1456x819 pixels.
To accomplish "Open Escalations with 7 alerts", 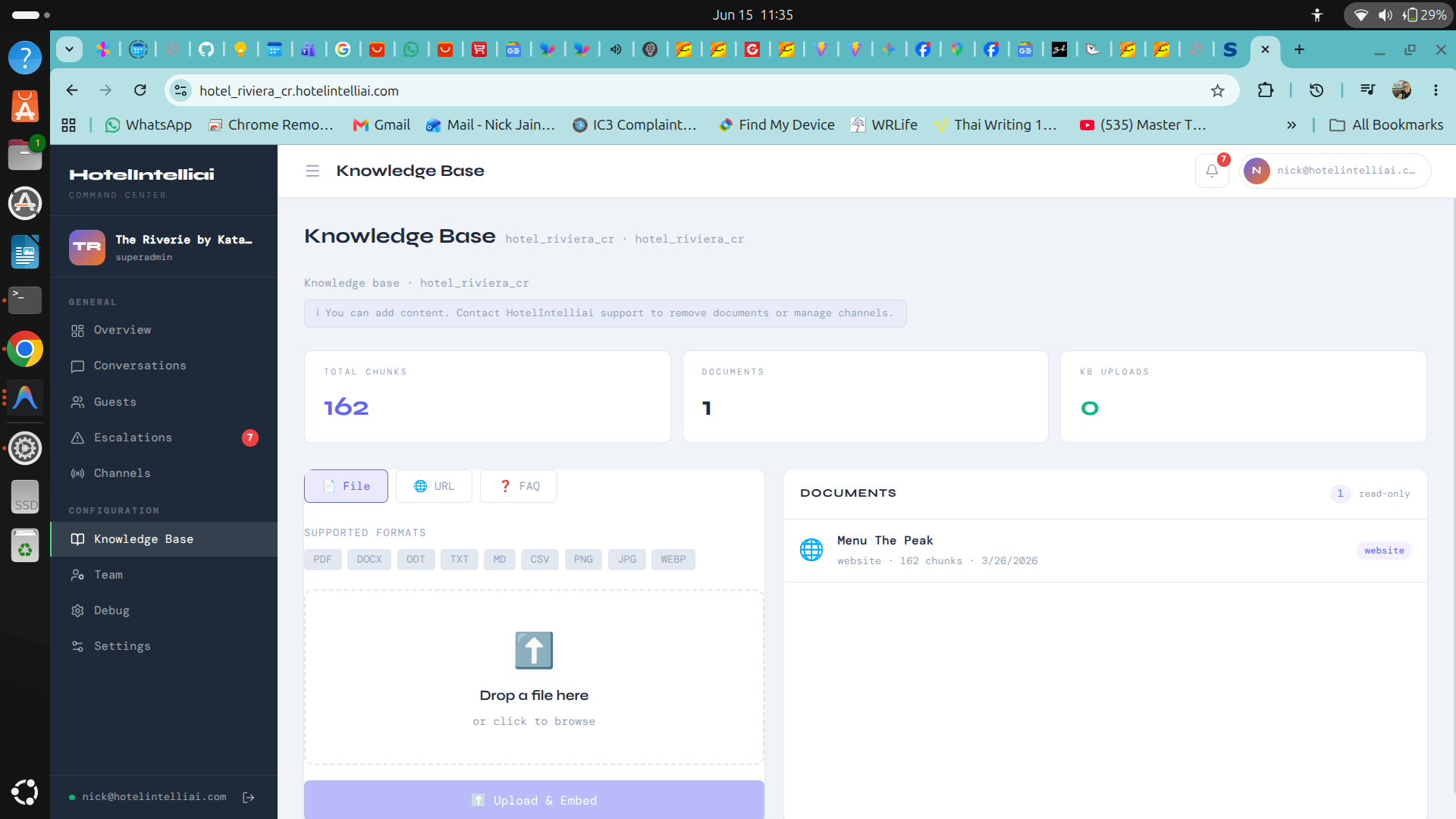I will 164,438.
